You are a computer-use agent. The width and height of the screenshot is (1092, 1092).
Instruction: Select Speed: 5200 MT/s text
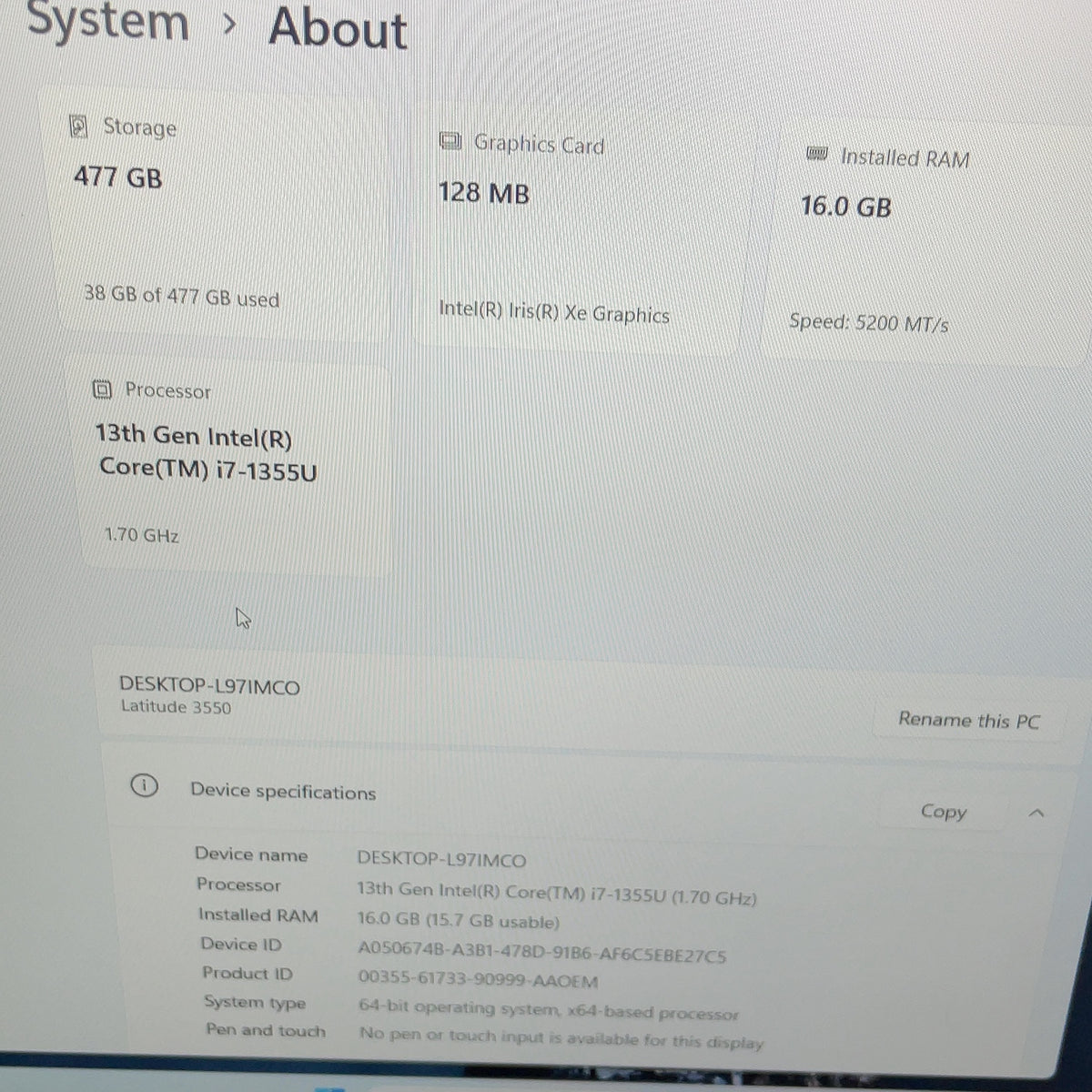(x=869, y=322)
